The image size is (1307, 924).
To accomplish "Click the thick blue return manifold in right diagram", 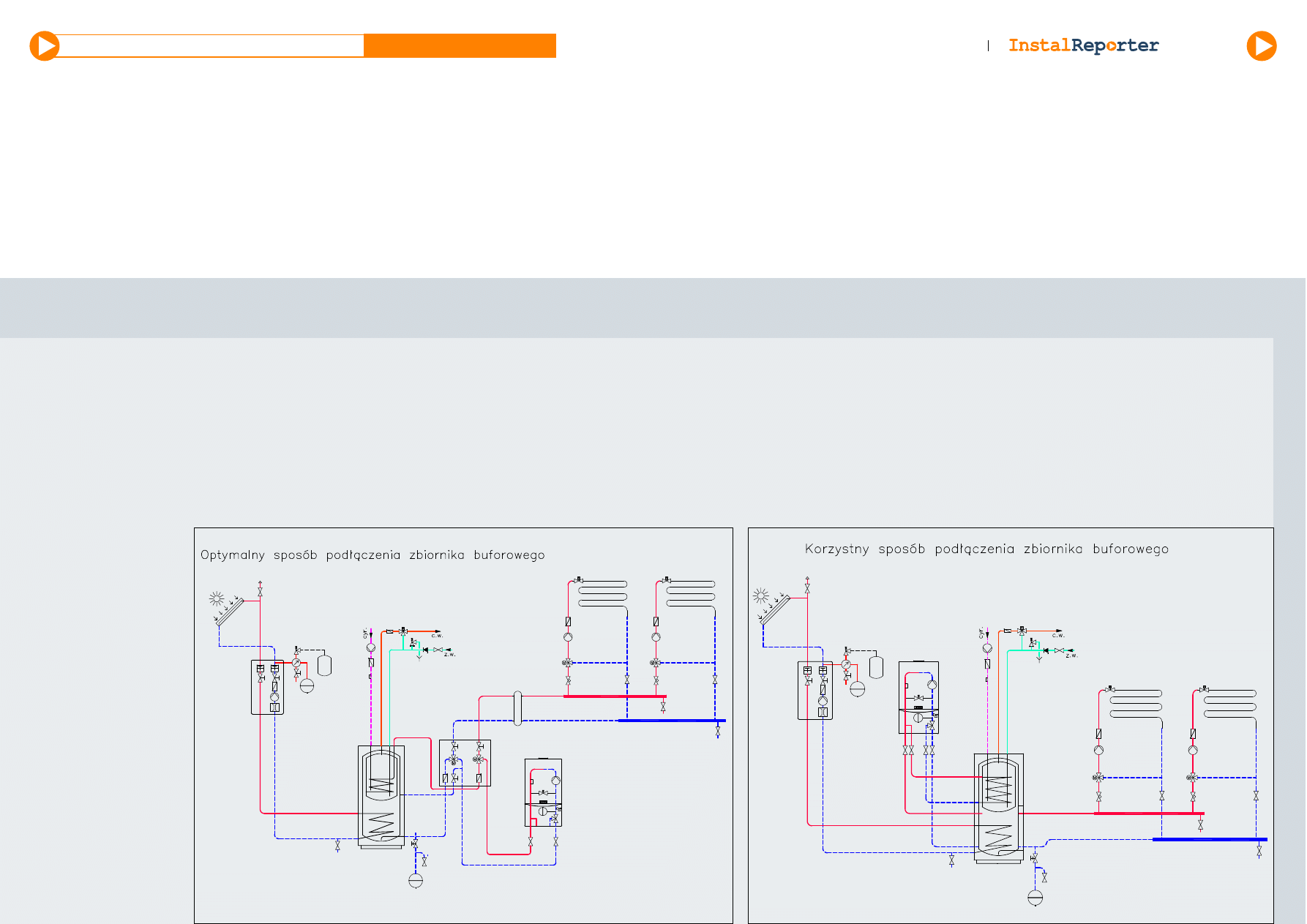I will click(1210, 839).
